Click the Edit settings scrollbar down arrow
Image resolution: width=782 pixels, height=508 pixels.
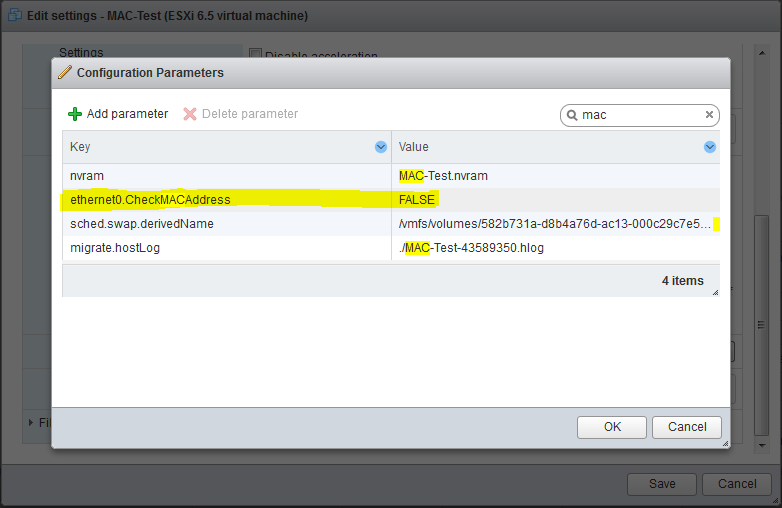[x=762, y=443]
